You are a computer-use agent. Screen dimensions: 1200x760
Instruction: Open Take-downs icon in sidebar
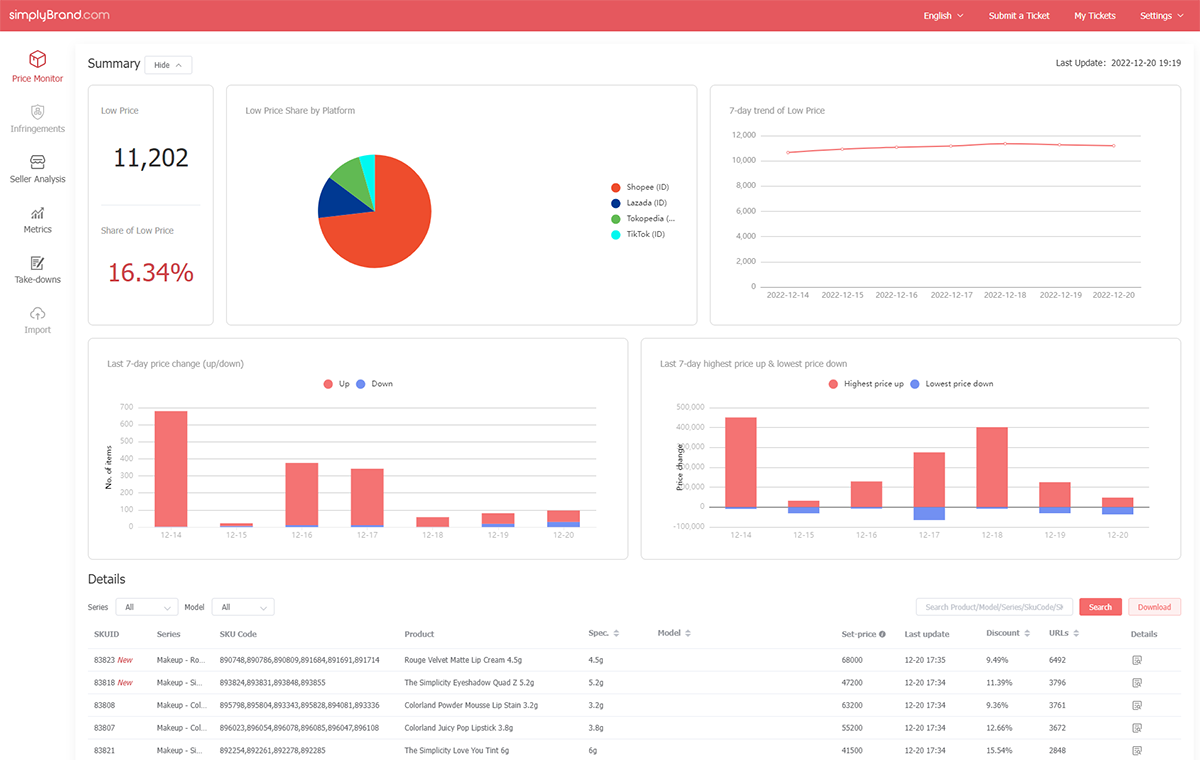(x=37, y=263)
